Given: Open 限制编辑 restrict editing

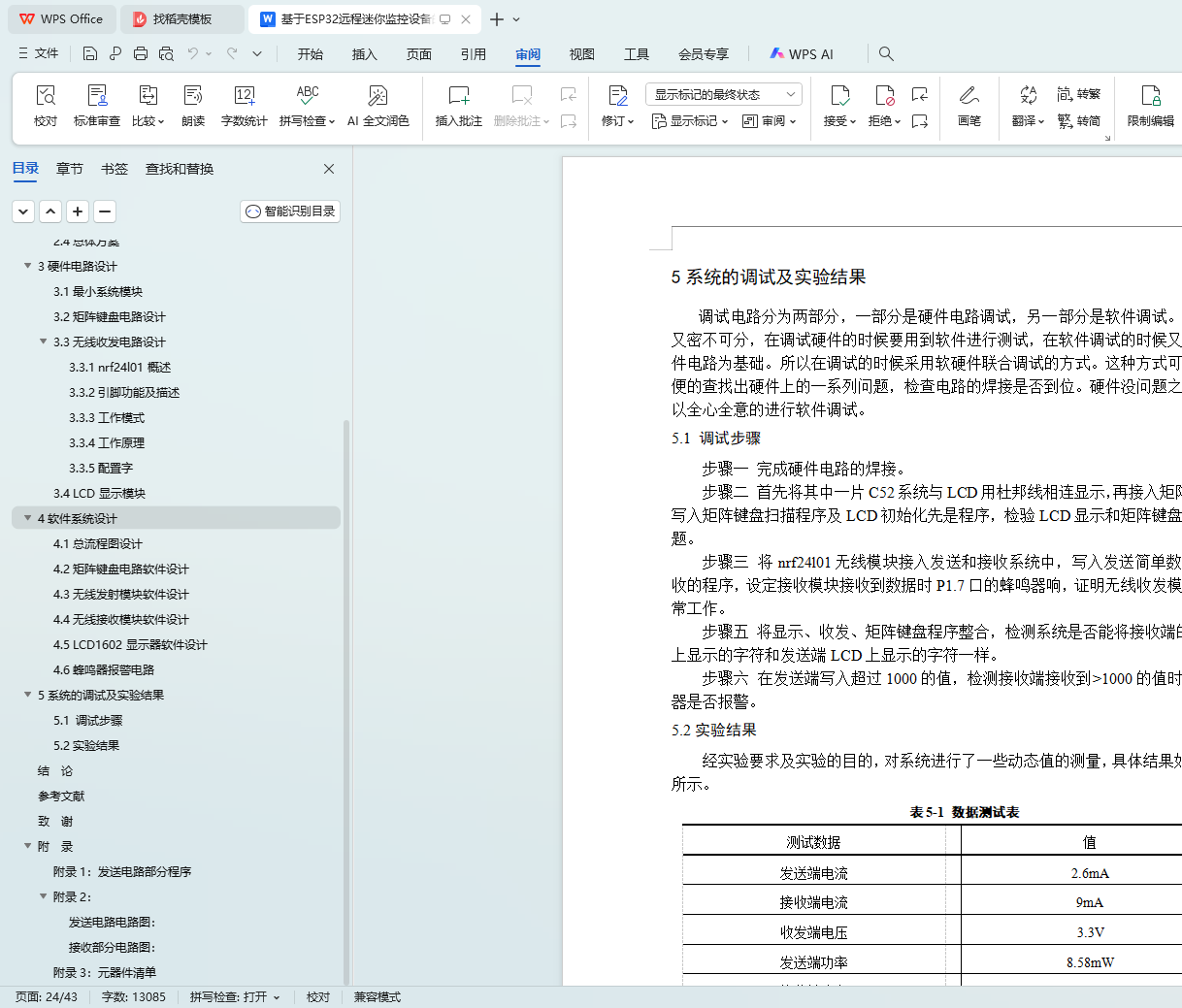Looking at the screenshot, I should (1151, 106).
